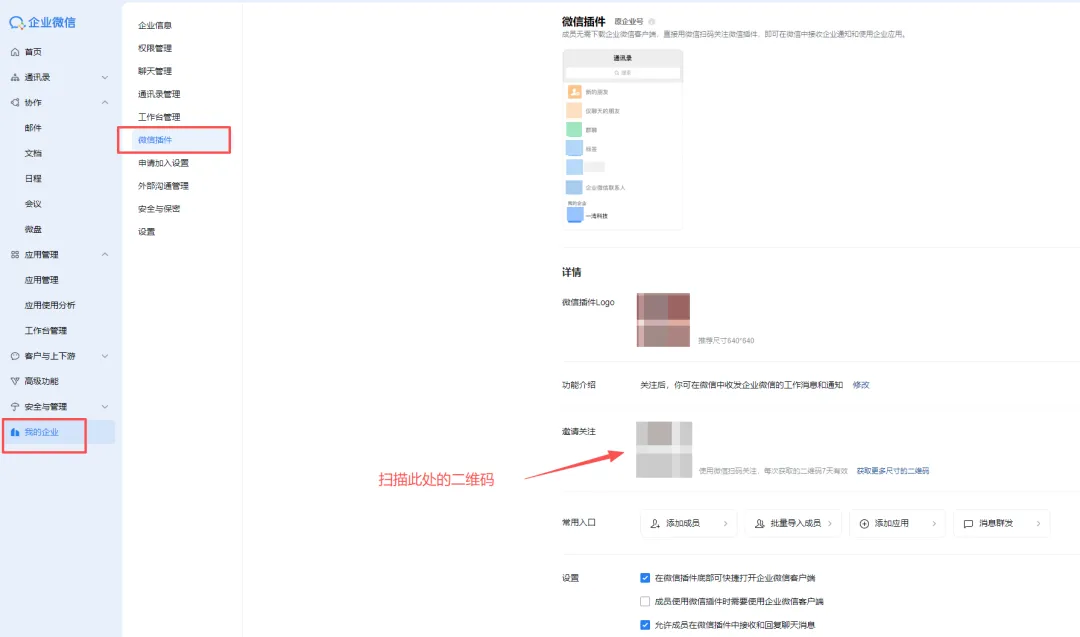Open 企业信息 settings page

(x=158, y=24)
